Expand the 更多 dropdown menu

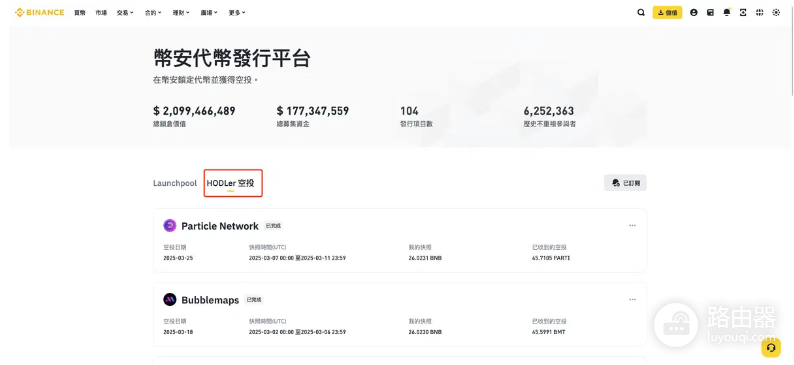click(x=236, y=13)
